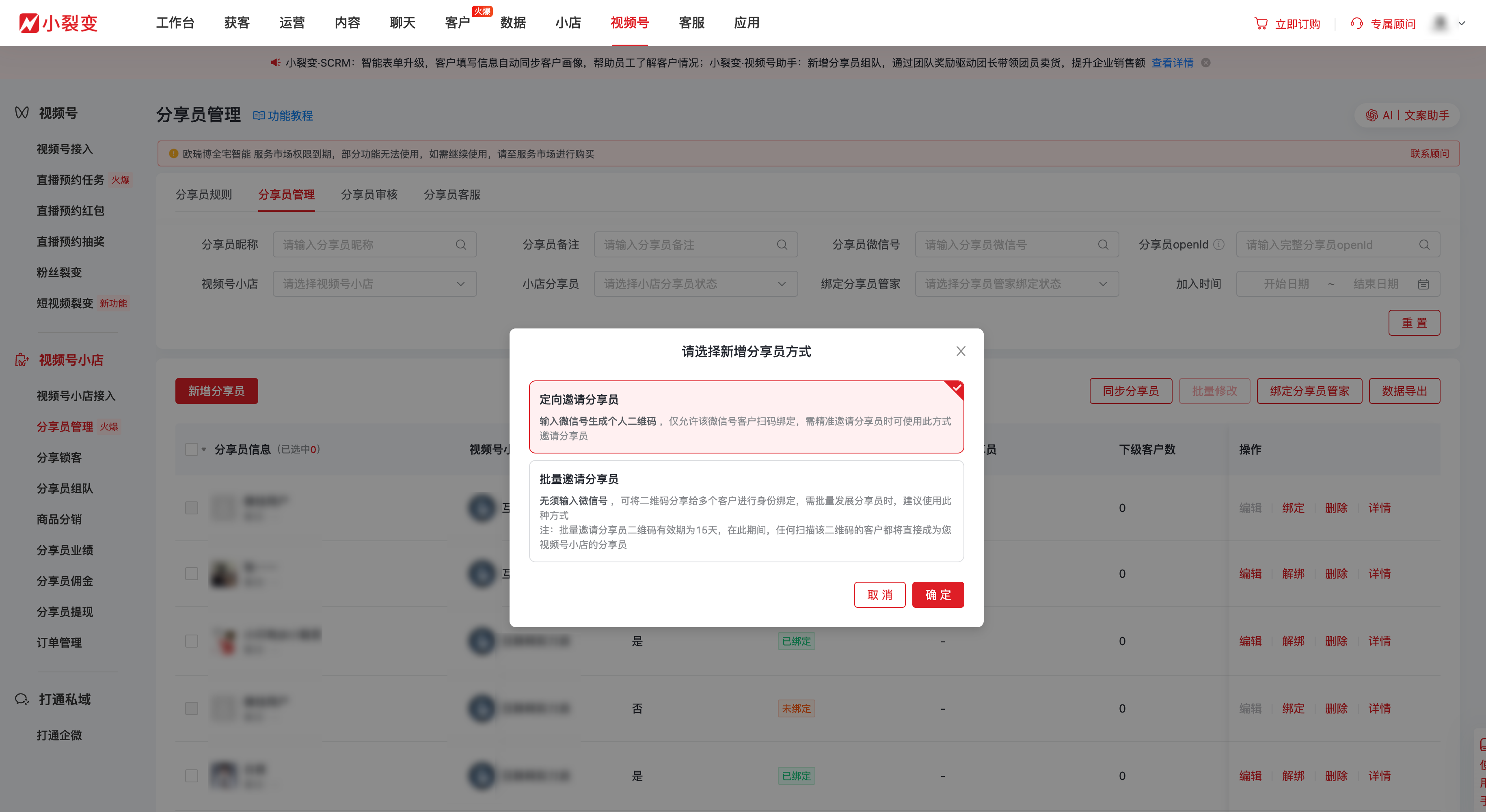1486x812 pixels.
Task: Open the 视频号小店 dropdown
Action: point(374,284)
